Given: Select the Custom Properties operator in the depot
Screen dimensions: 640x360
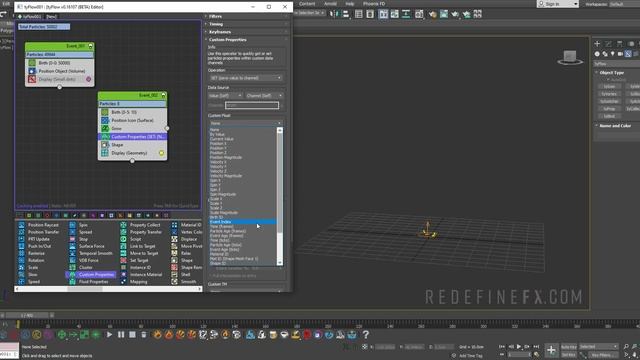Looking at the screenshot, I should coord(91,275).
